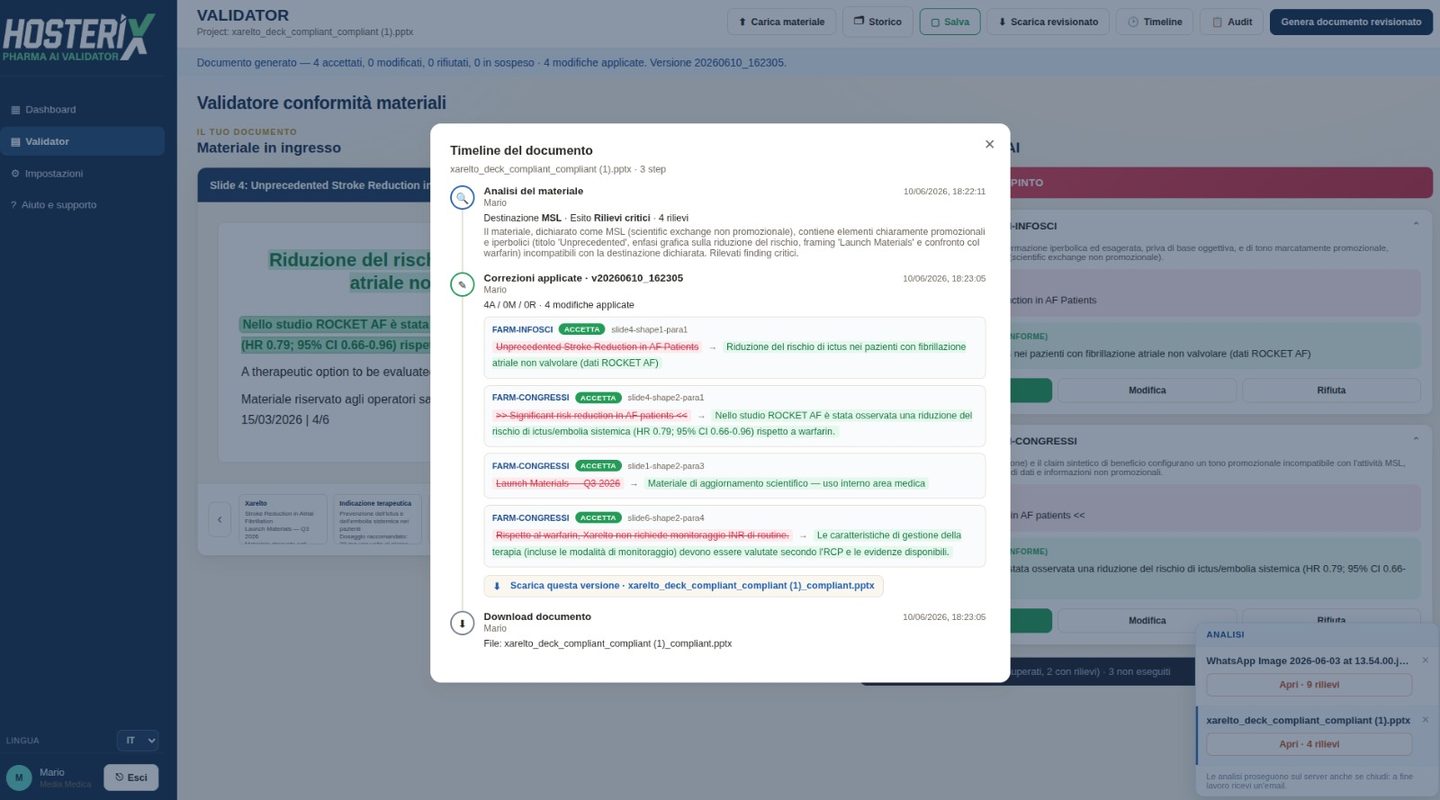Select the Indicazione terapeutica slide thumbnail

tap(377, 519)
